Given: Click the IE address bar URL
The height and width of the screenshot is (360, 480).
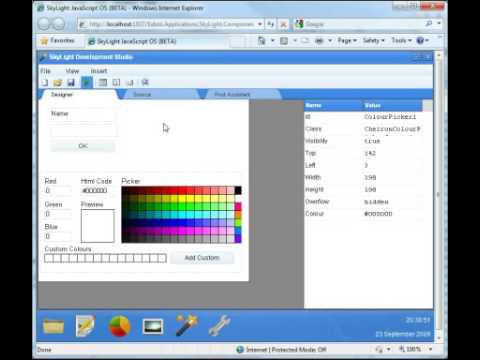Looking at the screenshot, I should (171, 24).
